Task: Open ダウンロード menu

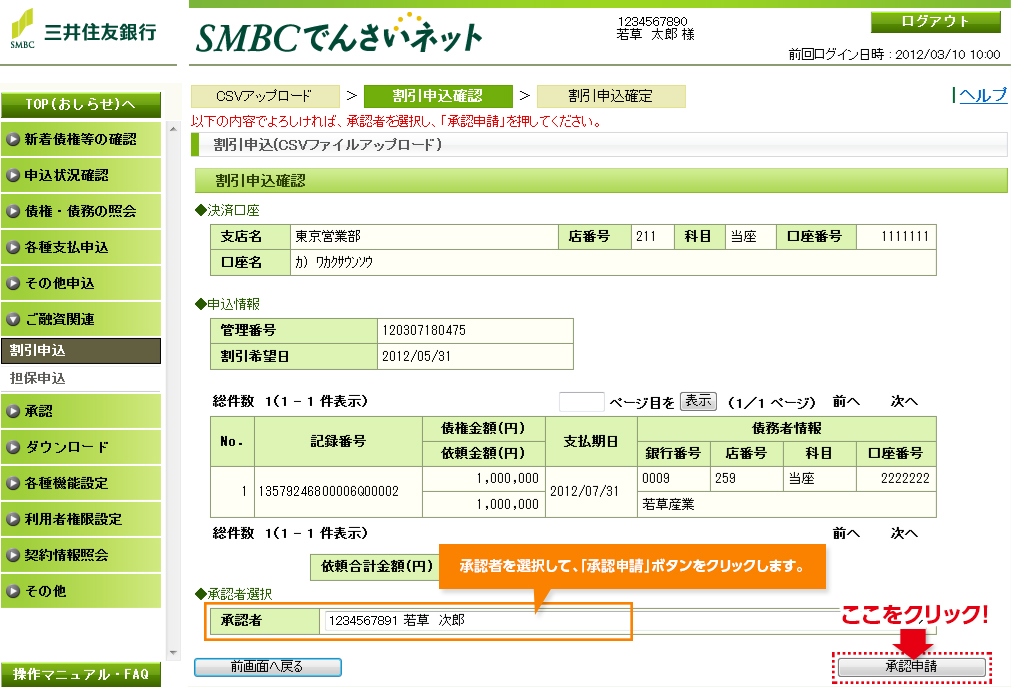Action: coord(81,447)
